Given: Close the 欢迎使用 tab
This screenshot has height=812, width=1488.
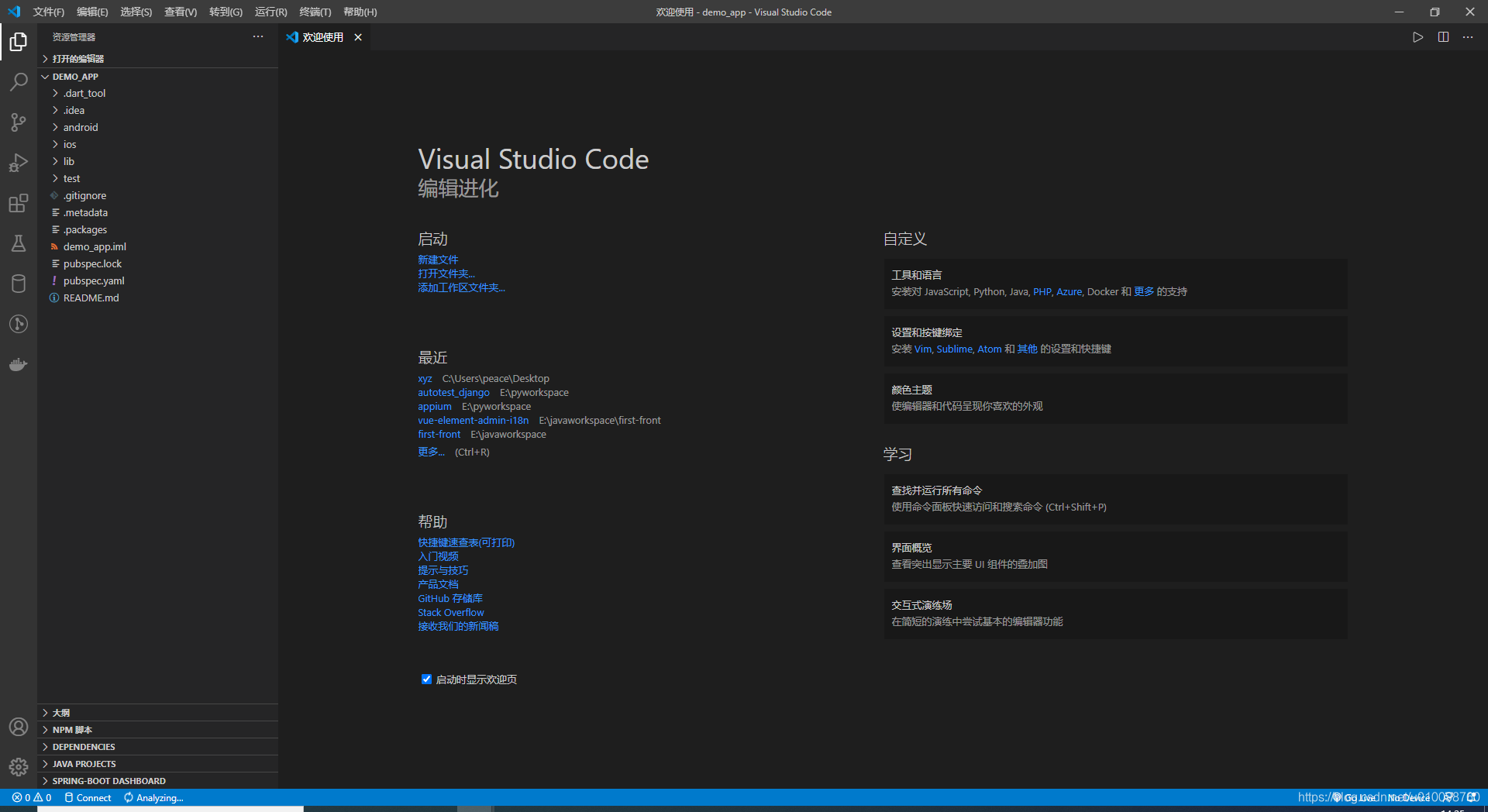Looking at the screenshot, I should pyautogui.click(x=358, y=37).
